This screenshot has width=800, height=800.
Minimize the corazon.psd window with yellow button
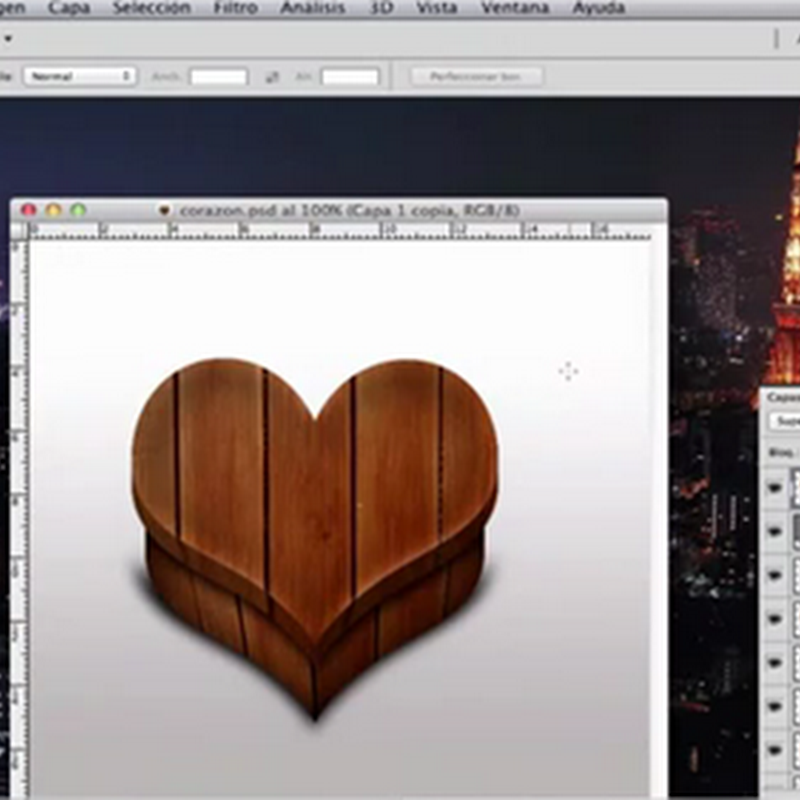pyautogui.click(x=53, y=210)
